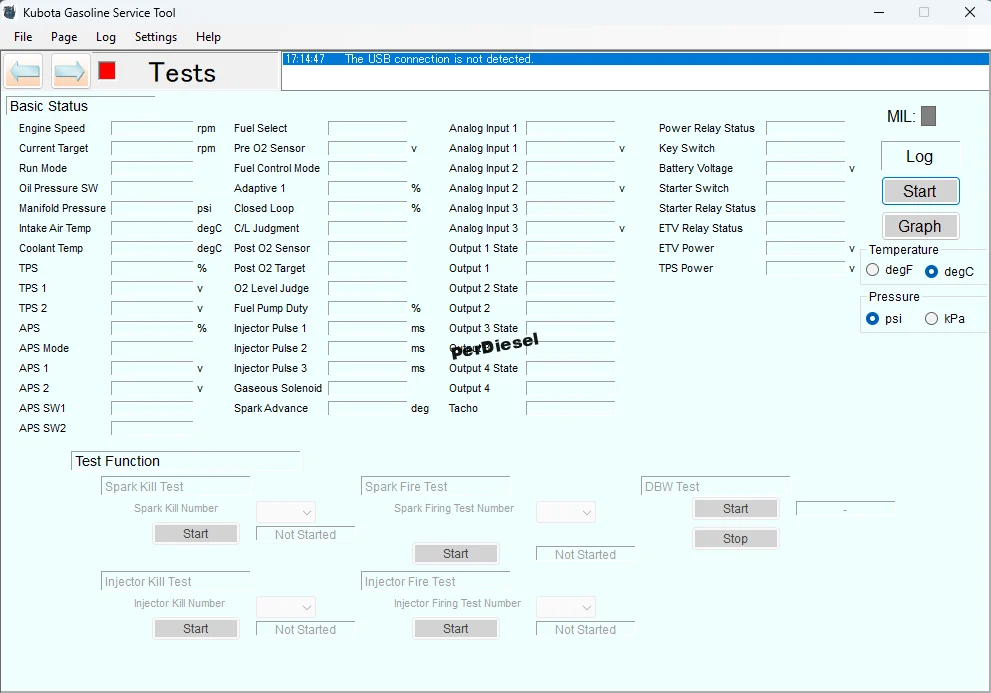Click the 'Output 1 State' label

[x=483, y=248]
